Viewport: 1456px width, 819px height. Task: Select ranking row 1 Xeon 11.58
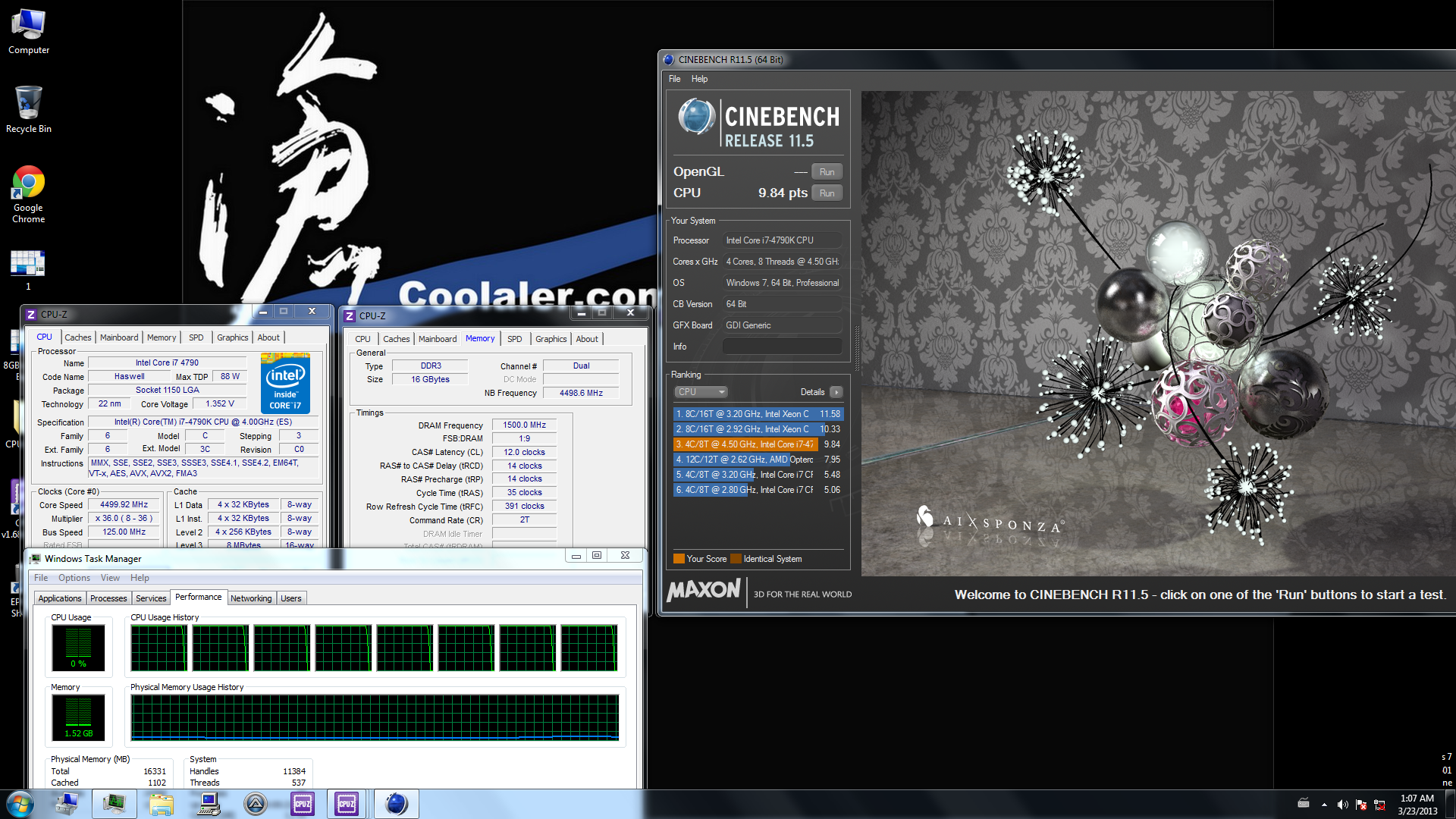coord(758,414)
